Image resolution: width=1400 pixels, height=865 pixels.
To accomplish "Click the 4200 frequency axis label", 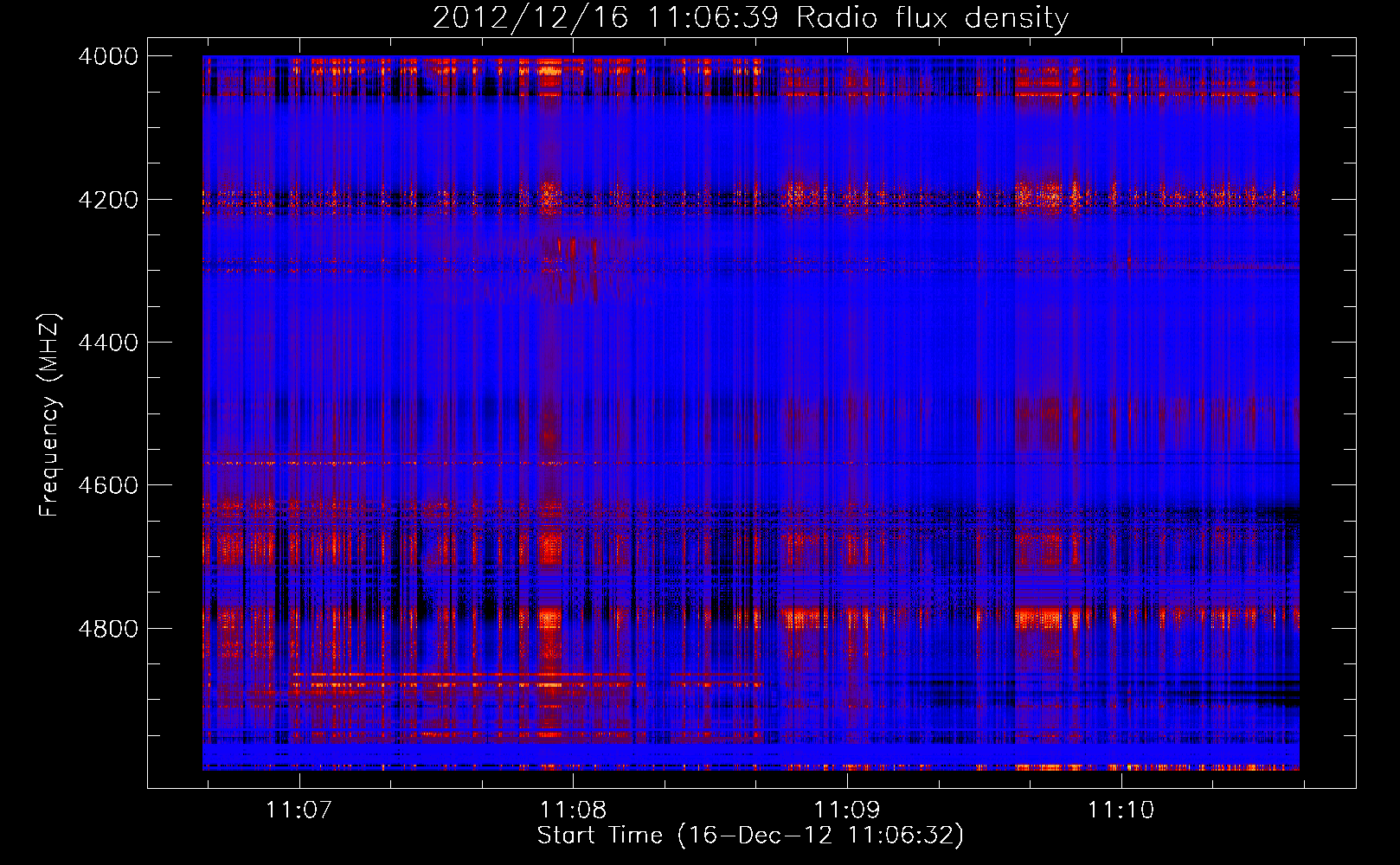I will (x=108, y=200).
